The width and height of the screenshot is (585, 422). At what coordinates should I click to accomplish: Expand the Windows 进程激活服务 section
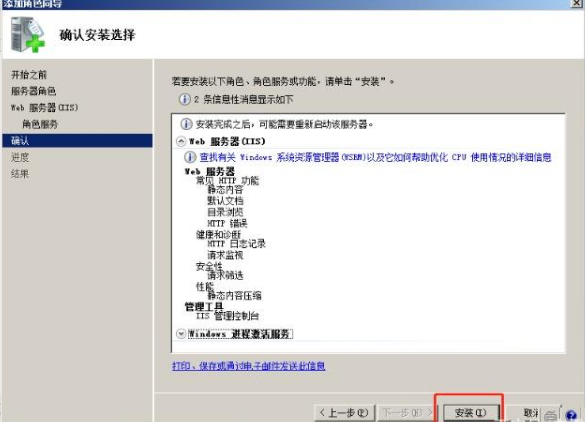pyautogui.click(x=181, y=334)
